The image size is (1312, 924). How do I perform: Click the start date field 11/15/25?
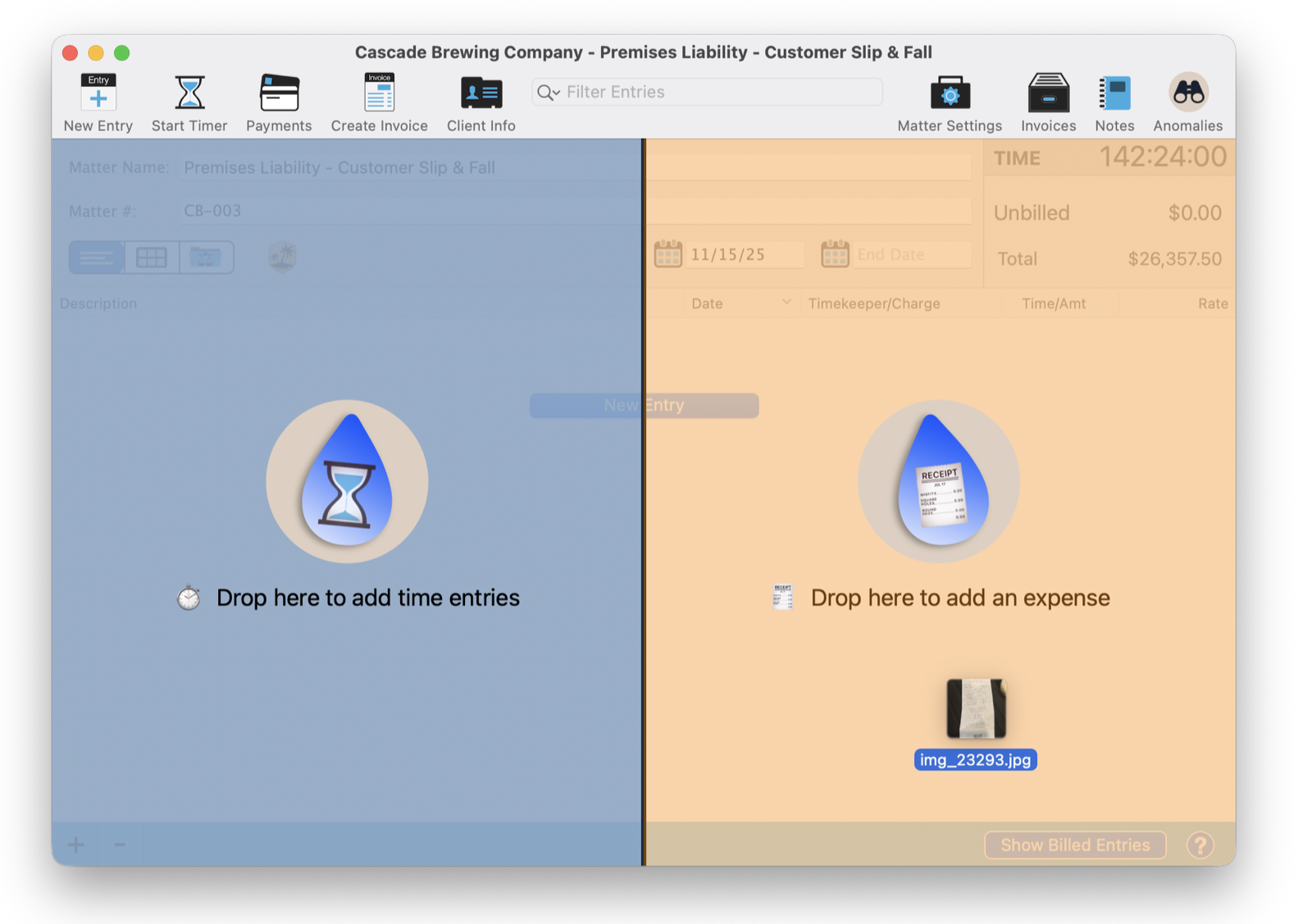745,255
